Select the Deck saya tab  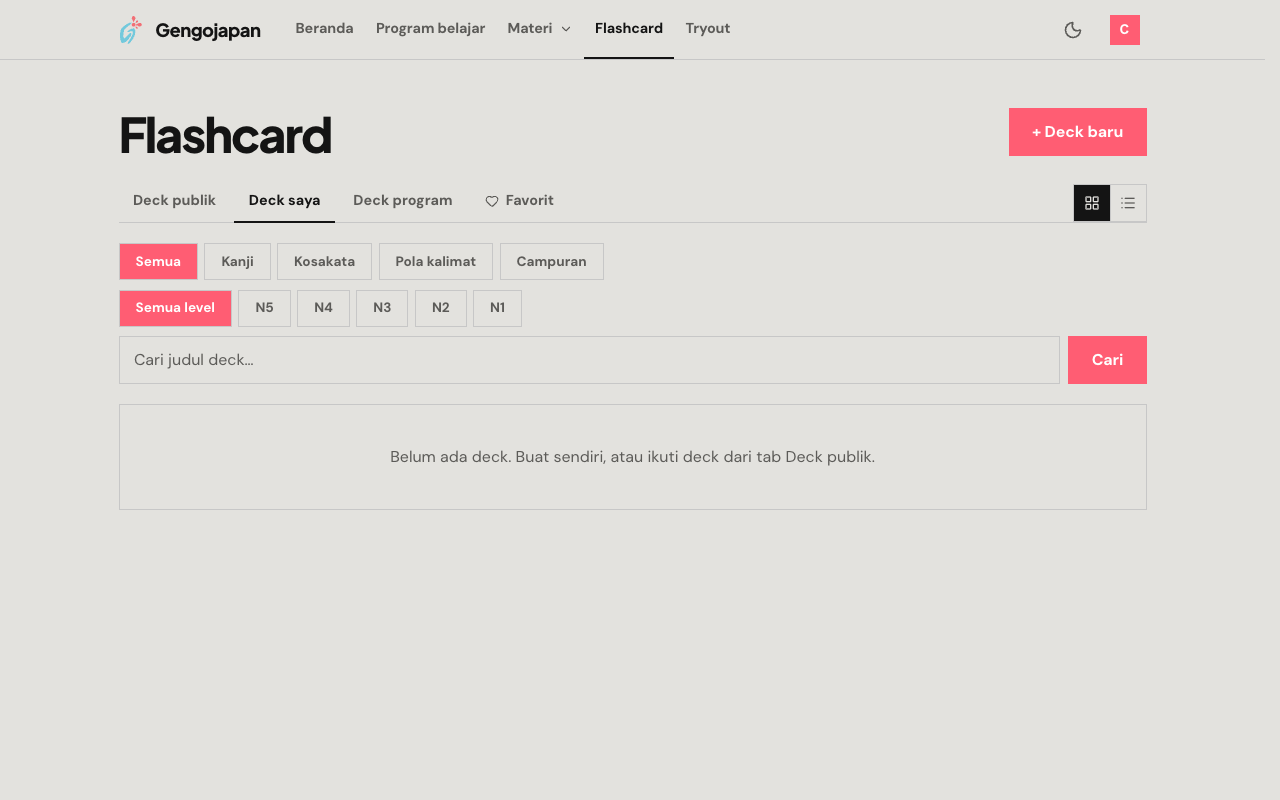pyautogui.click(x=284, y=201)
